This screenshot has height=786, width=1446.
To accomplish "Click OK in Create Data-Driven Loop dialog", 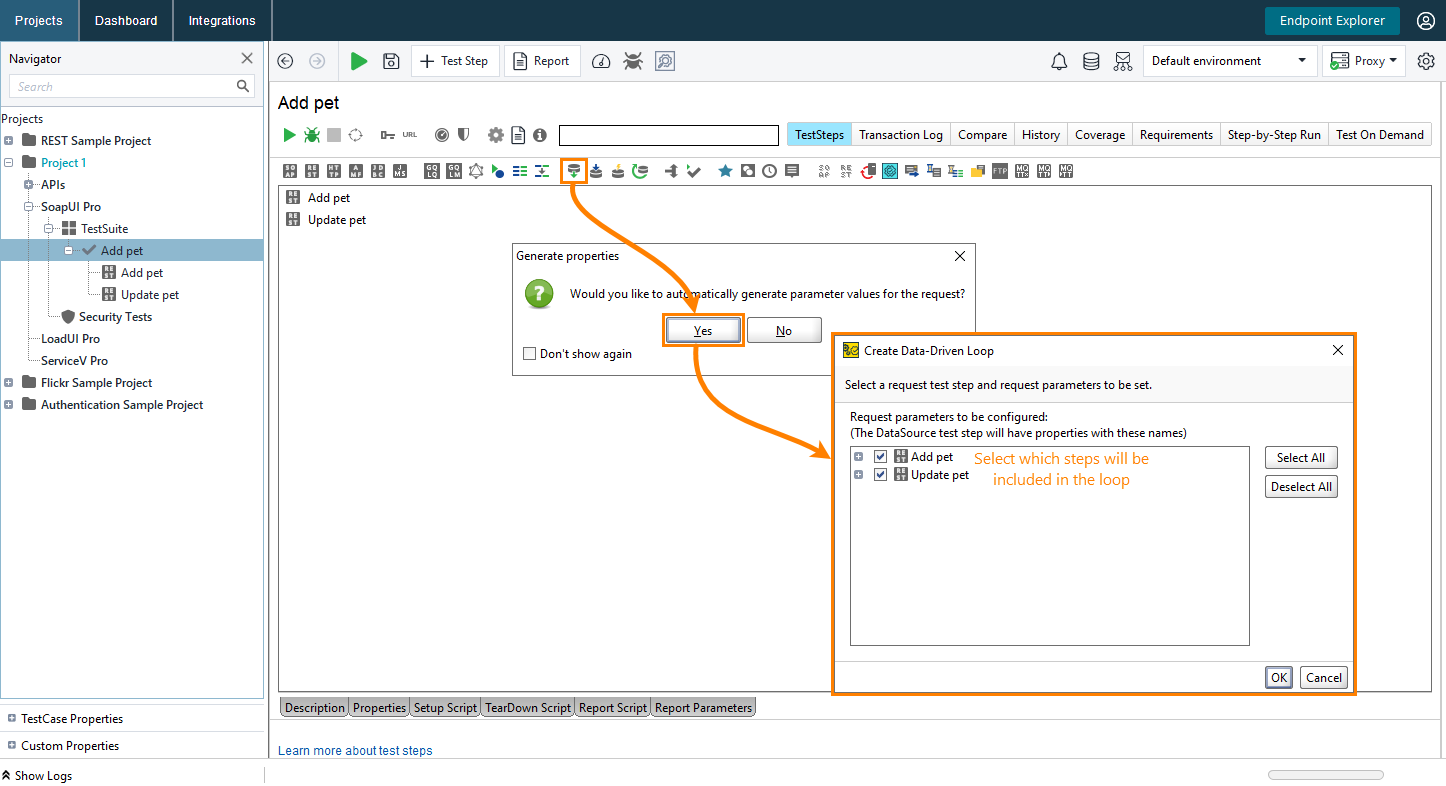I will point(1279,677).
